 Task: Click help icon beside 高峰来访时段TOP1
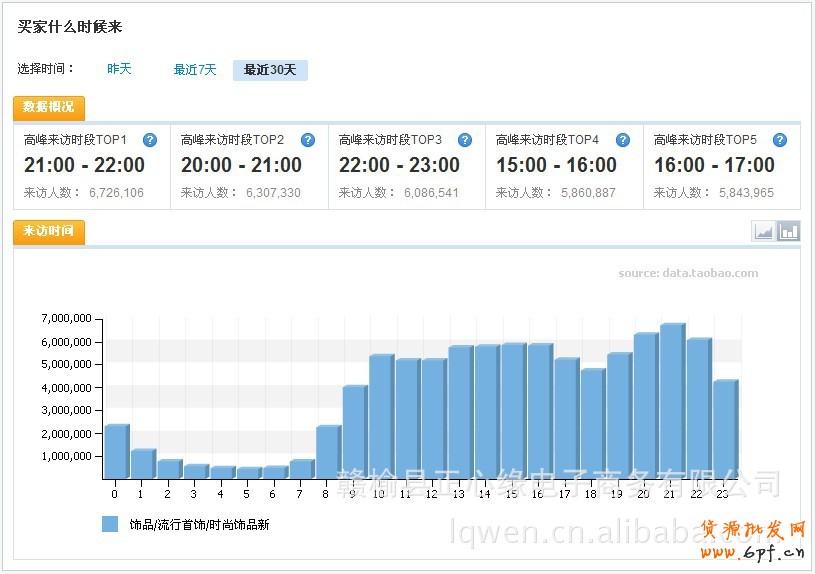pos(150,140)
